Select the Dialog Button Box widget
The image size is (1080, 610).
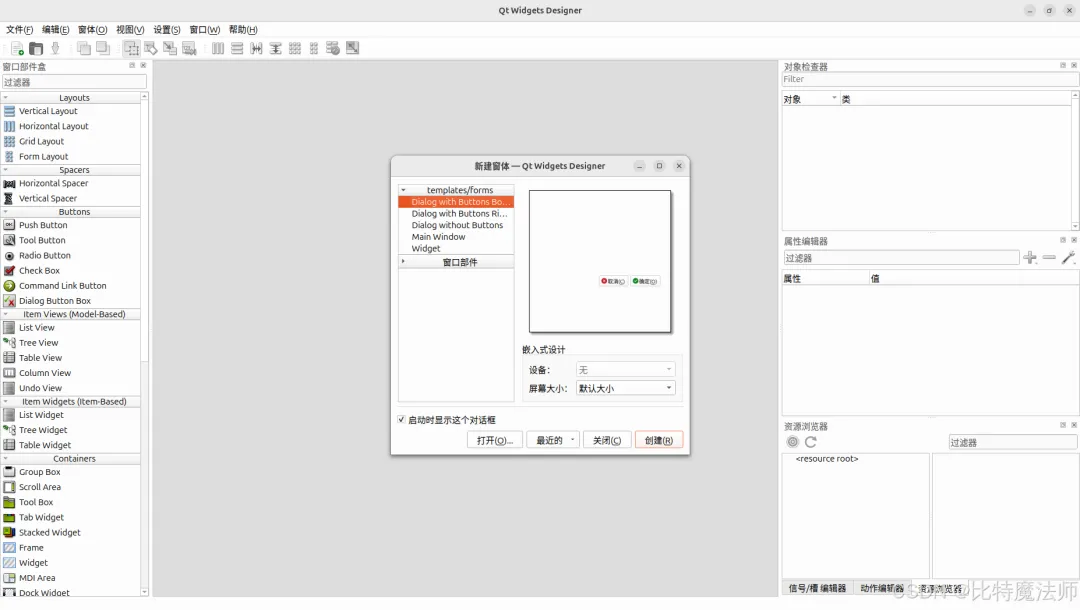[55, 301]
